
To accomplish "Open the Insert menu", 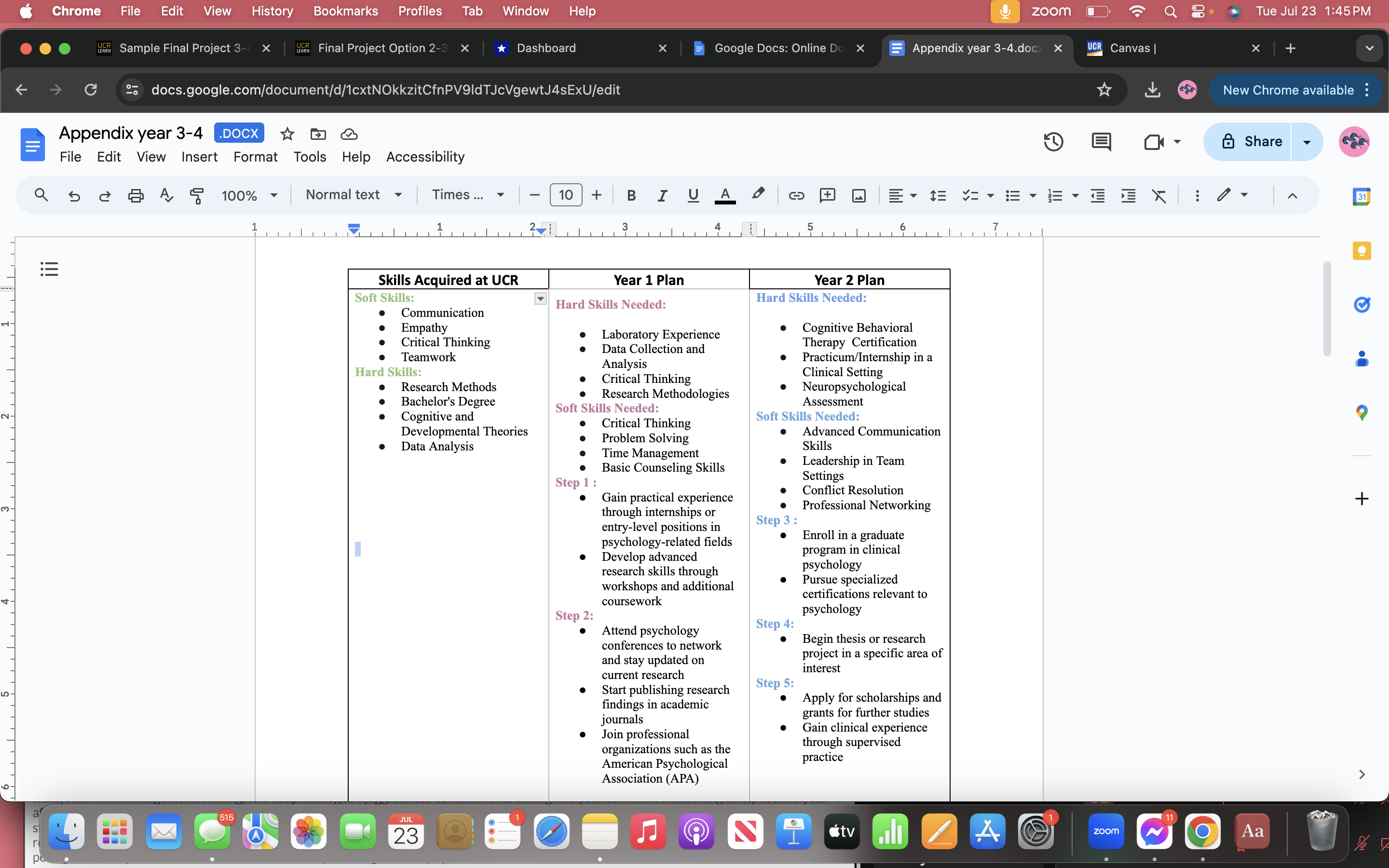I will tap(199, 157).
